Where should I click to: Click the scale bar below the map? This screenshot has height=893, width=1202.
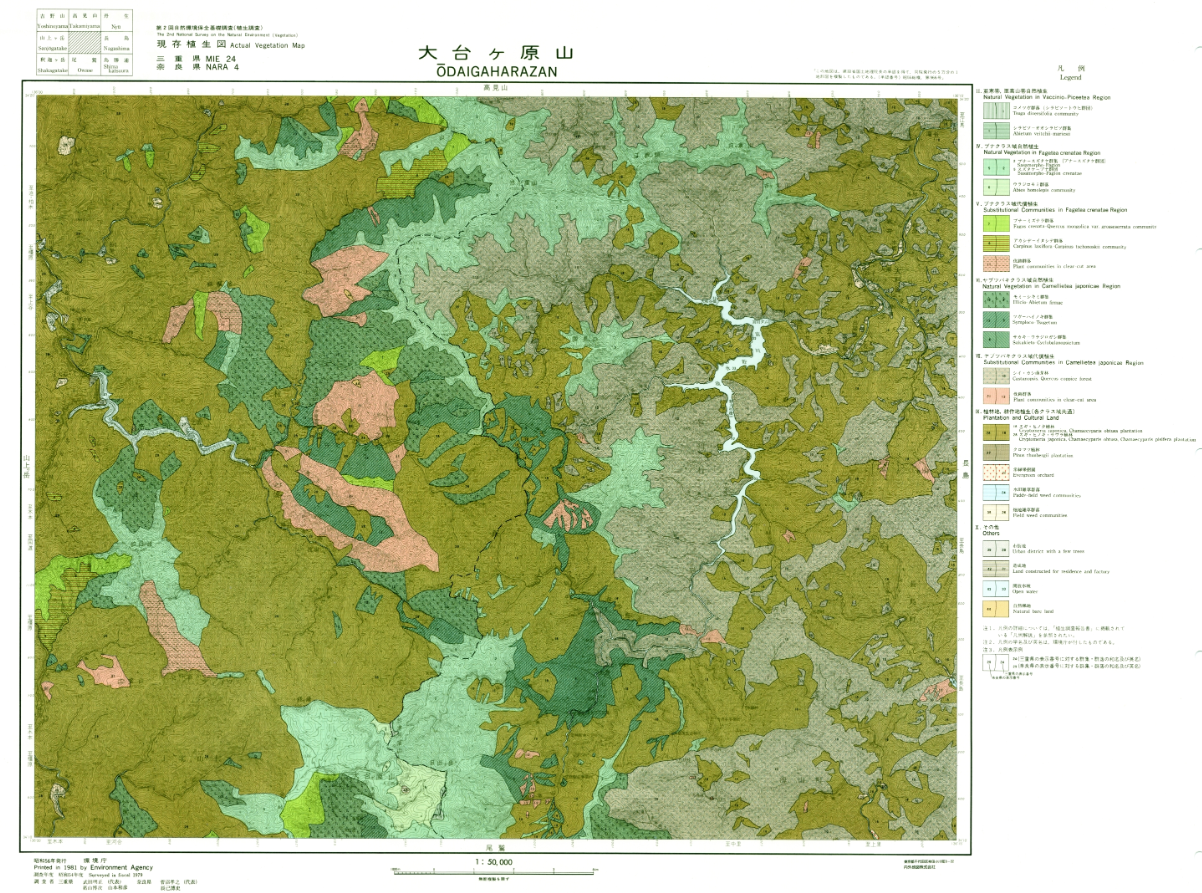point(493,871)
